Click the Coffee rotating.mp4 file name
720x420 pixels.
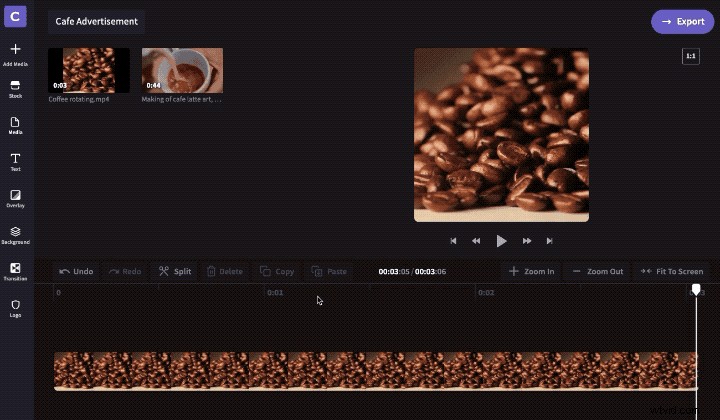click(x=79, y=99)
